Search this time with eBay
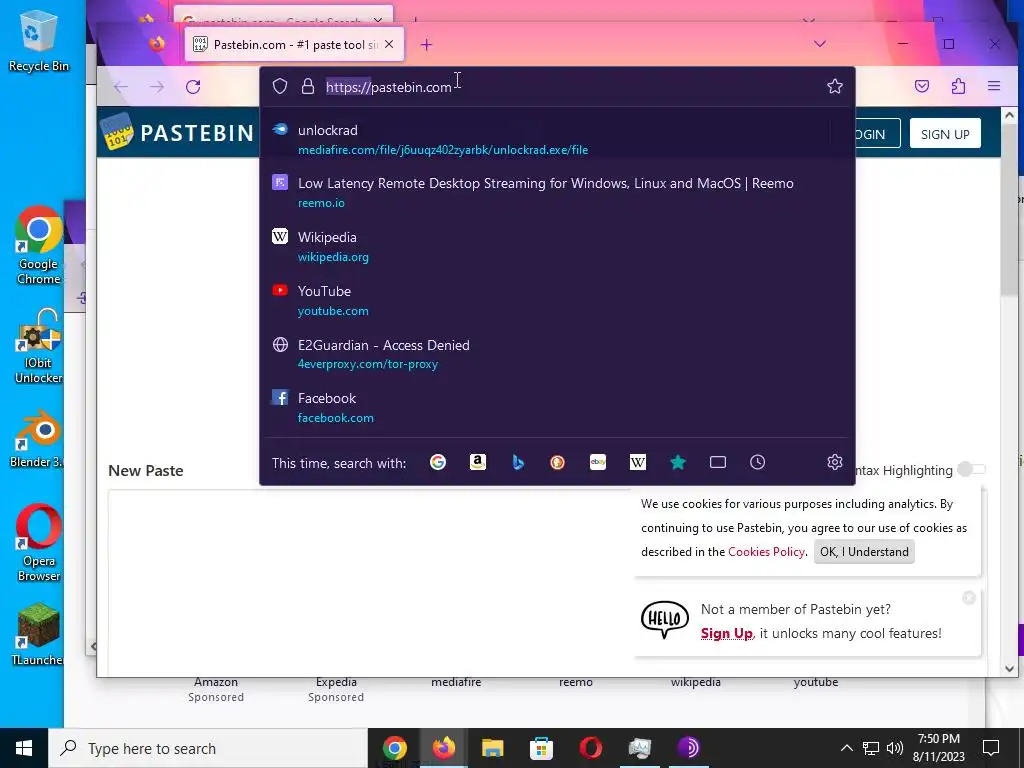This screenshot has height=768, width=1024. [x=598, y=462]
